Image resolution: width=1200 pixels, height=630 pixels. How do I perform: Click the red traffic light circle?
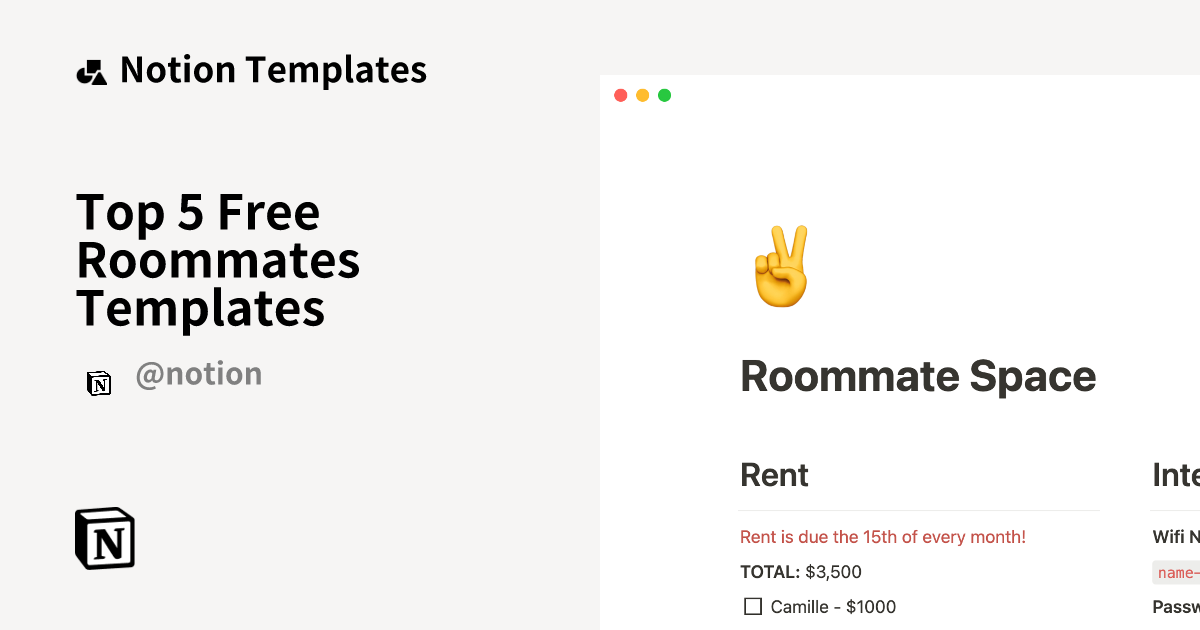tap(620, 94)
